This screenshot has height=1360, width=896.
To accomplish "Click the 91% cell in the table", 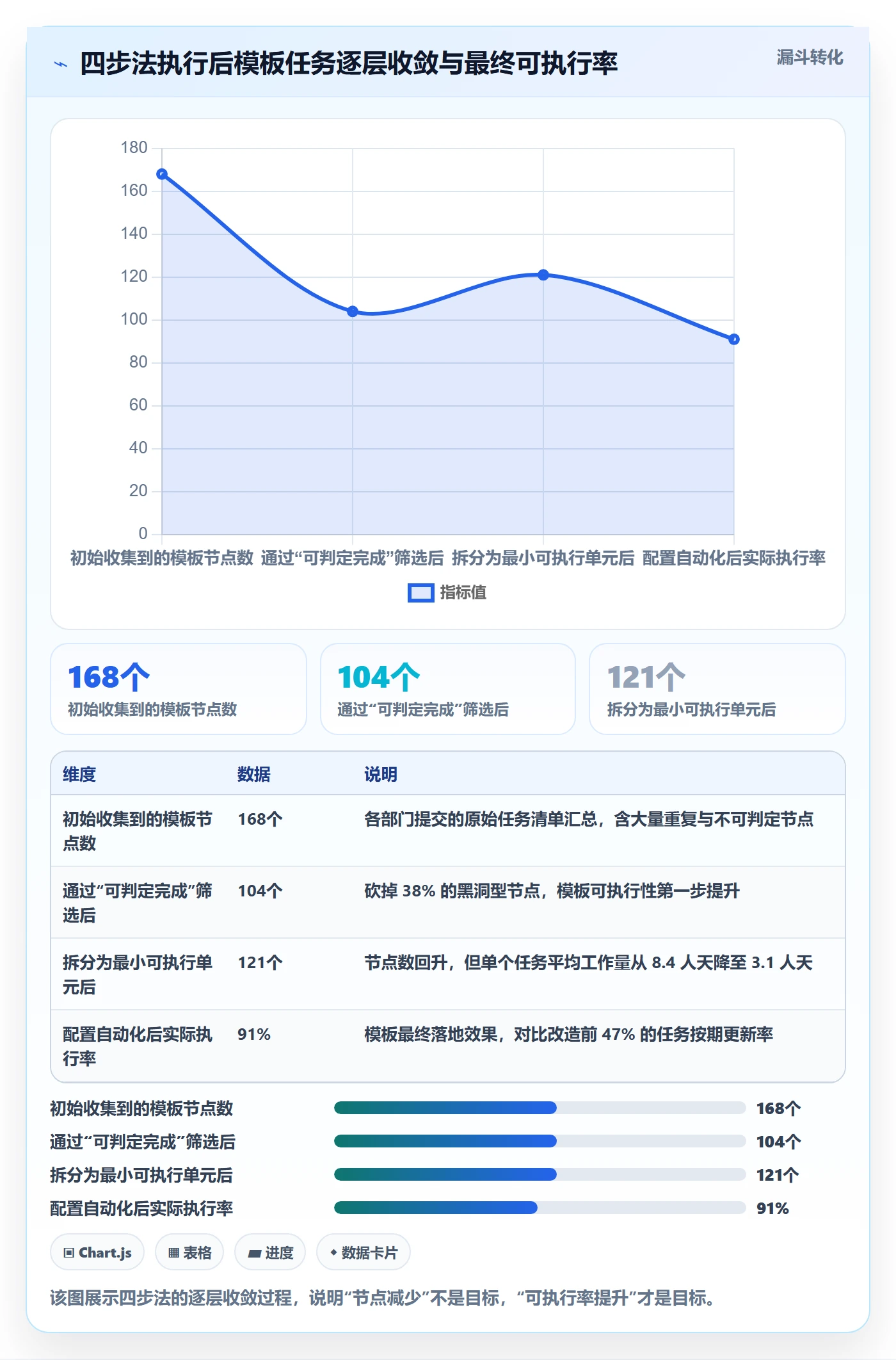I will [254, 1034].
